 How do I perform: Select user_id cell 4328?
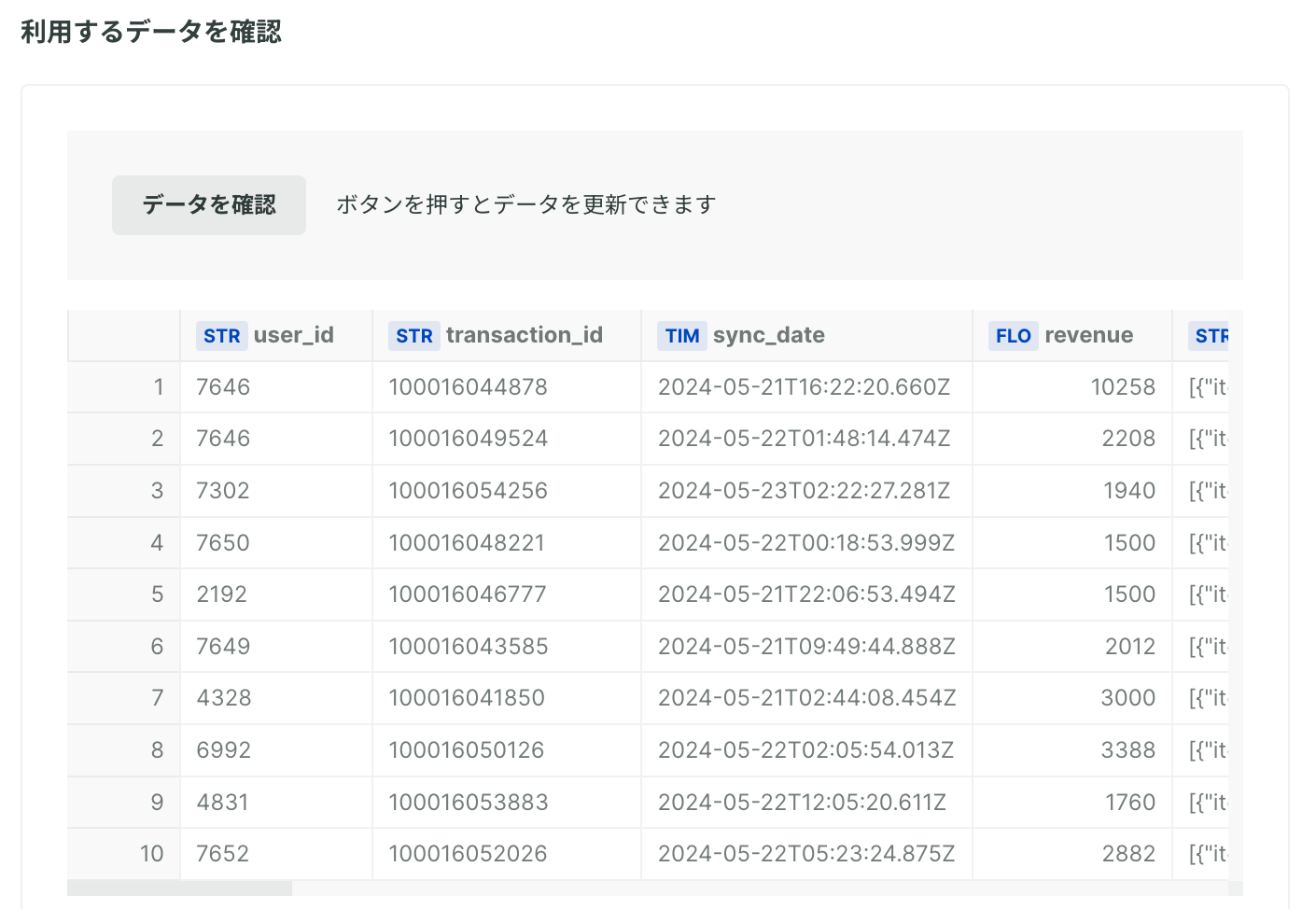[x=276, y=698]
